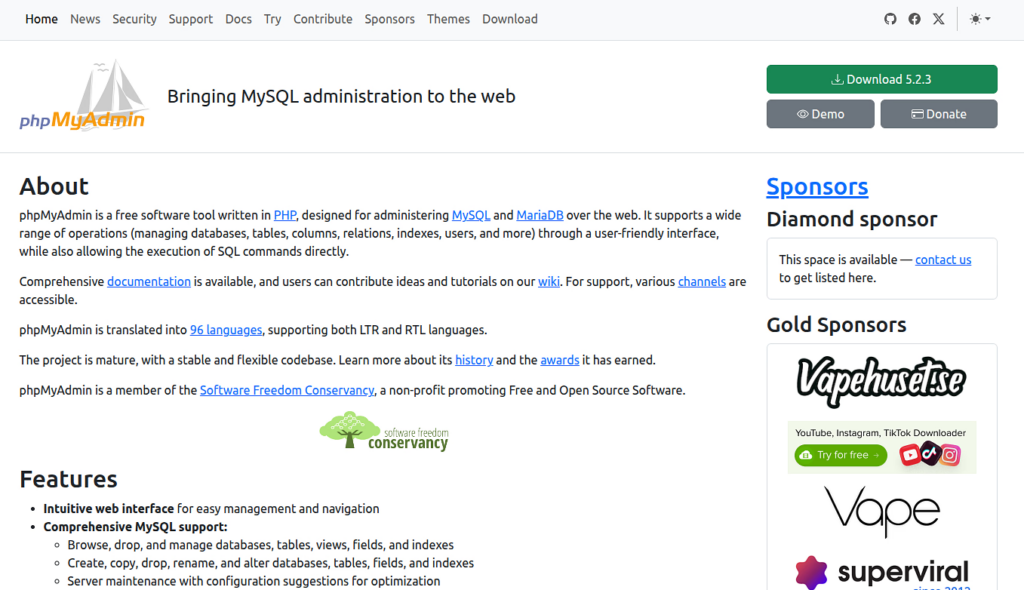The image size is (1024, 590).
Task: Open the theme switcher dropdown
Action: [x=978, y=18]
